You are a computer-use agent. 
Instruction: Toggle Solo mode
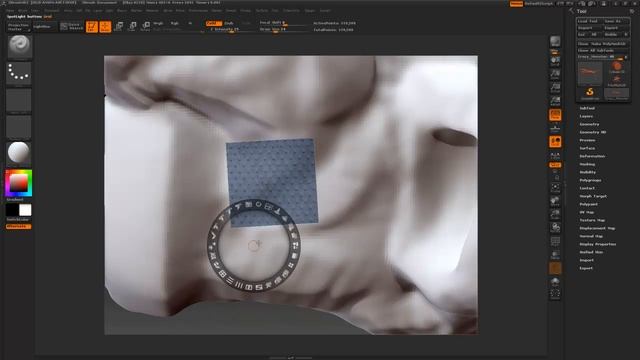tap(555, 282)
